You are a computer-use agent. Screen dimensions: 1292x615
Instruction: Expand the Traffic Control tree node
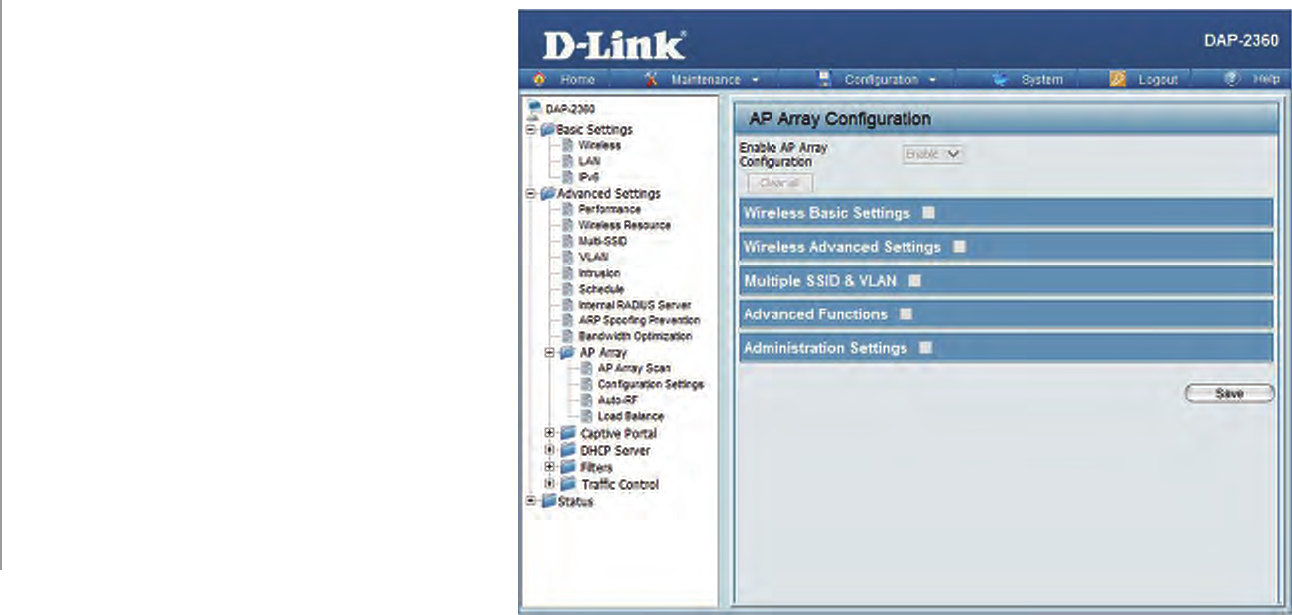pos(550,484)
